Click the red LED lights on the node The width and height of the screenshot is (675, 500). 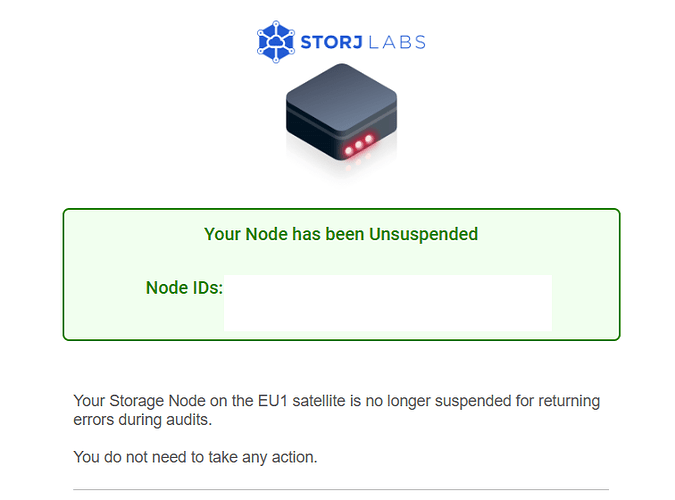[359, 145]
